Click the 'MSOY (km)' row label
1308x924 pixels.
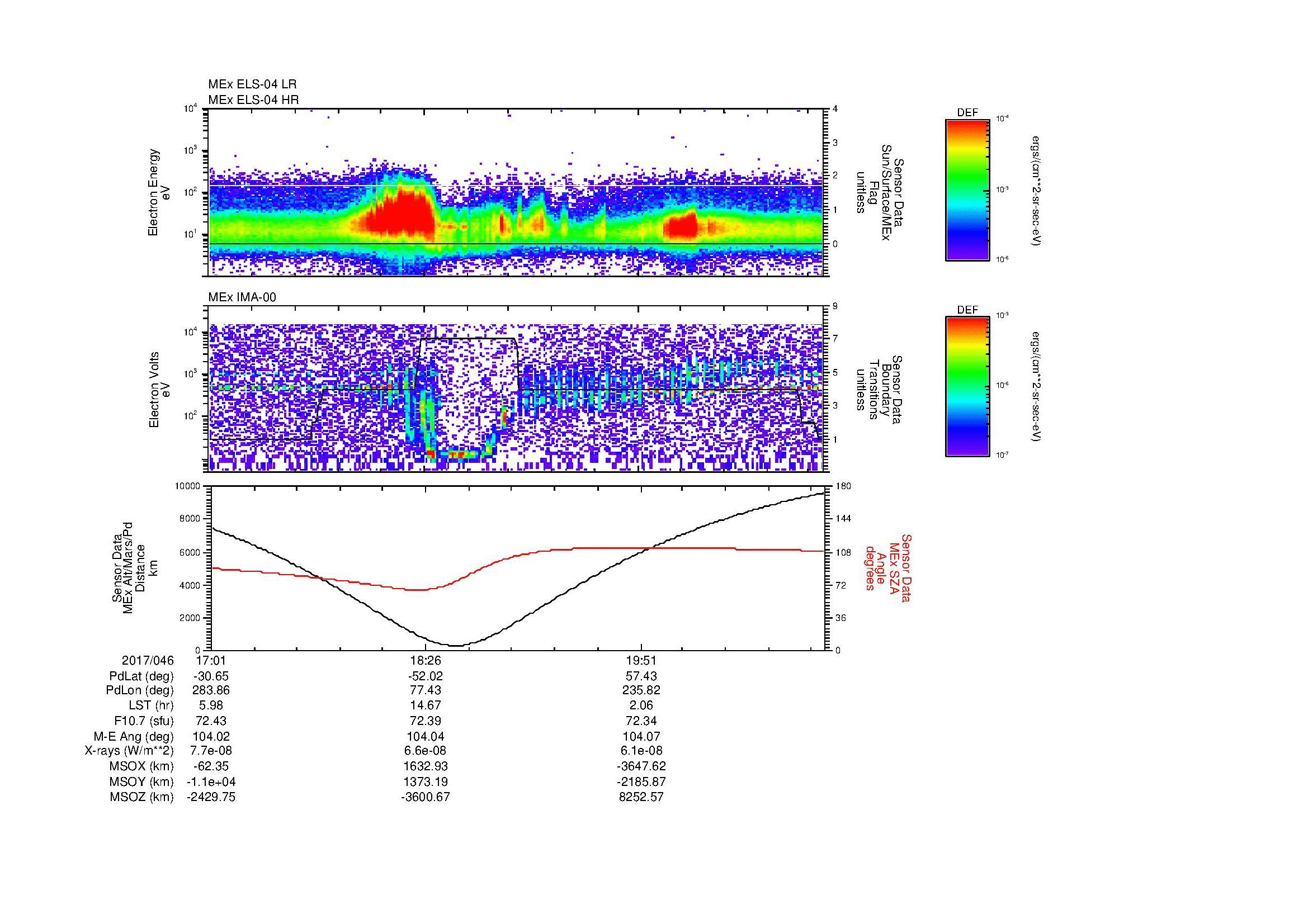(x=141, y=782)
